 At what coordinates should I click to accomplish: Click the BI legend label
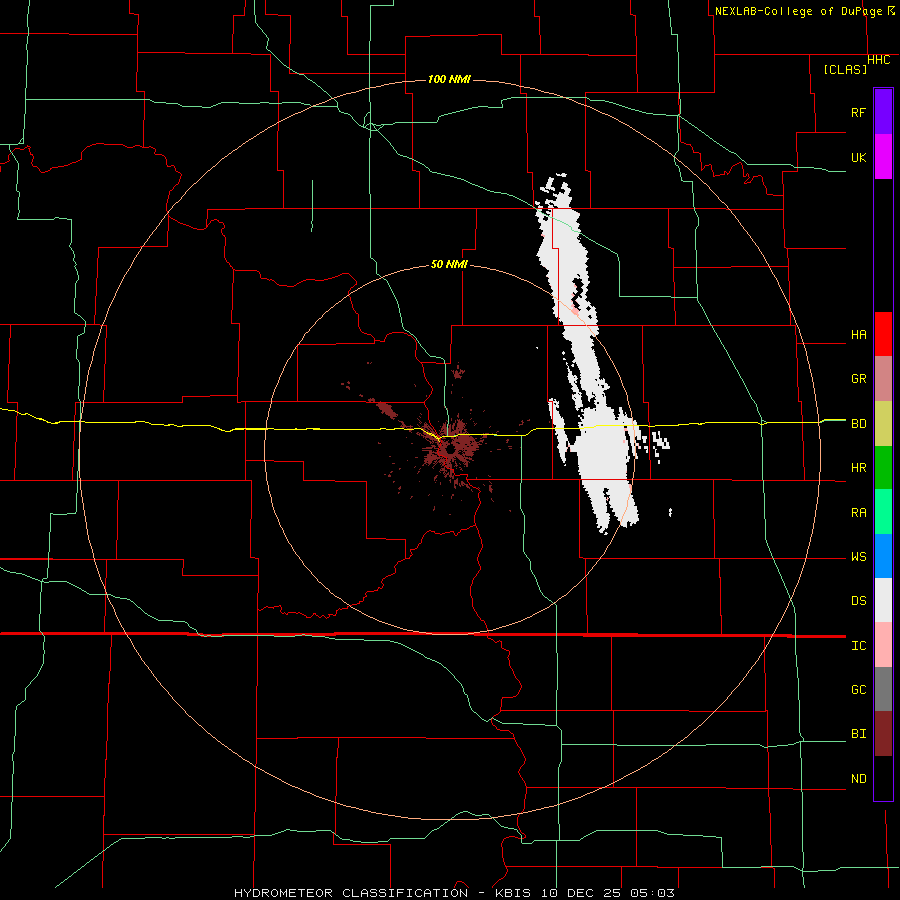pyautogui.click(x=858, y=734)
